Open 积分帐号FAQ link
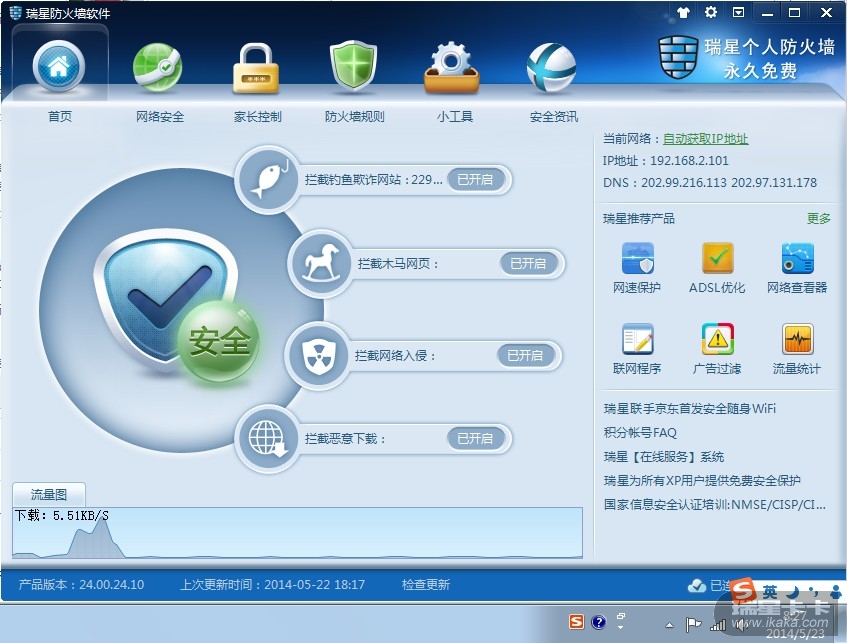Screen dimensions: 847x643 pos(640,432)
